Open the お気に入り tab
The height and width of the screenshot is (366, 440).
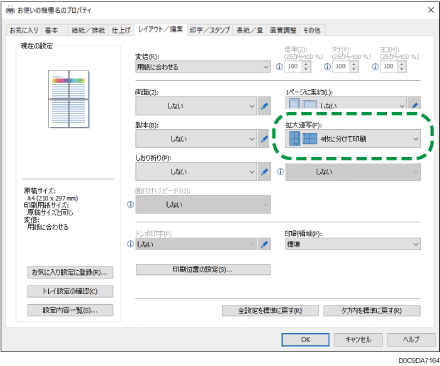(24, 30)
